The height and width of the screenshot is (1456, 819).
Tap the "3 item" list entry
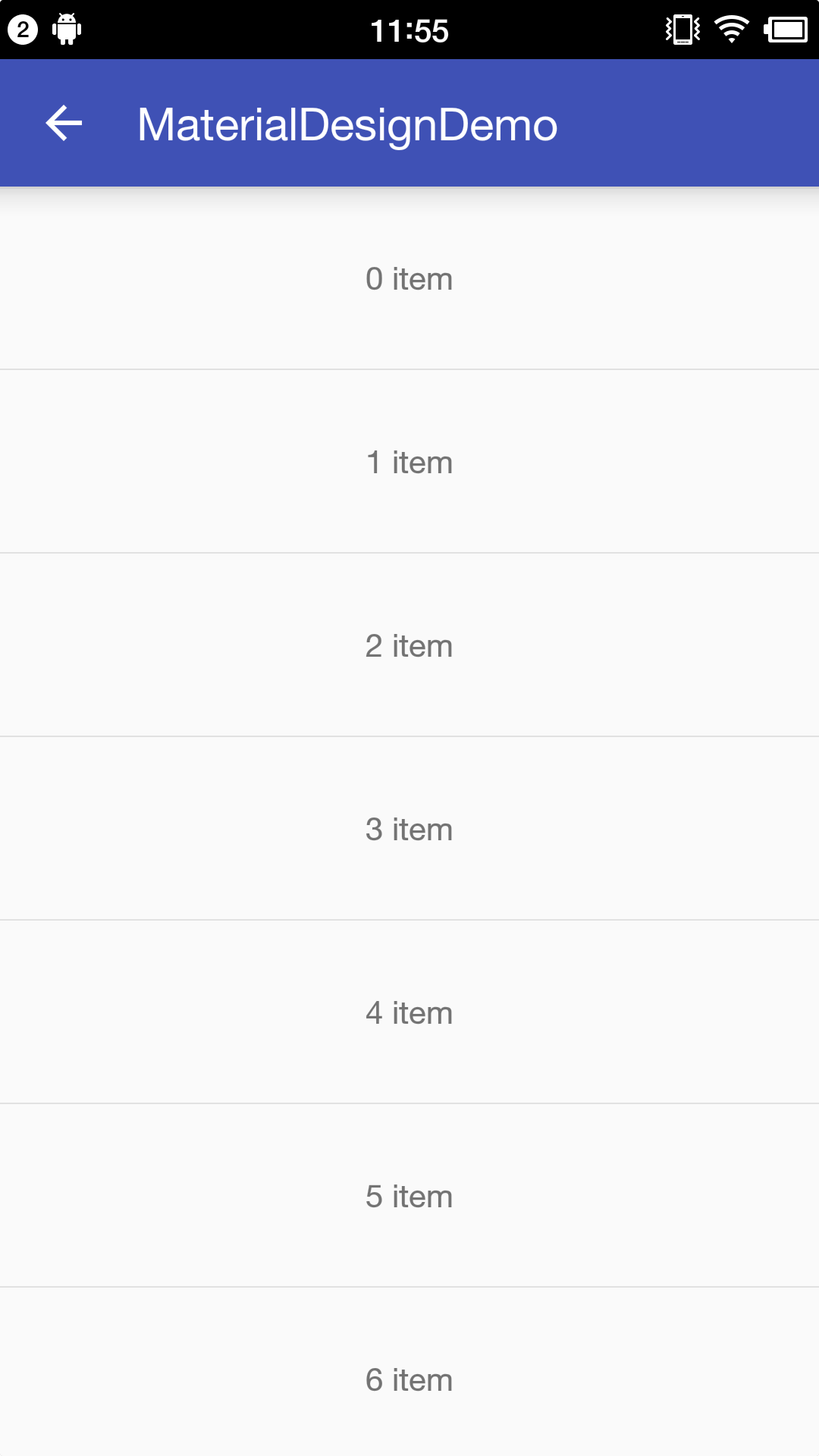tap(409, 830)
